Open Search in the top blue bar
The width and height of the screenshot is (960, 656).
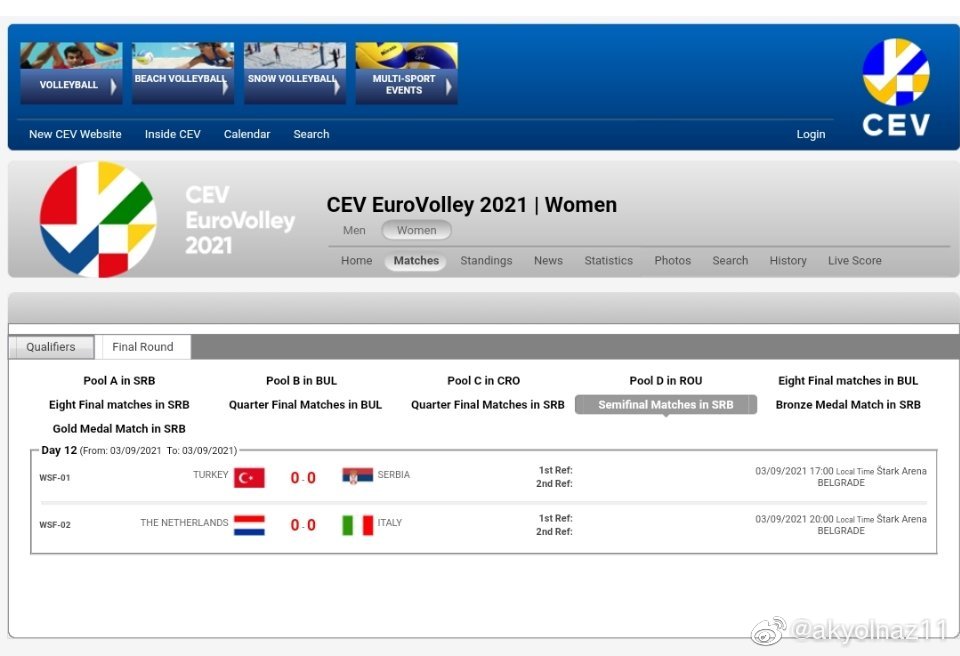coord(311,134)
